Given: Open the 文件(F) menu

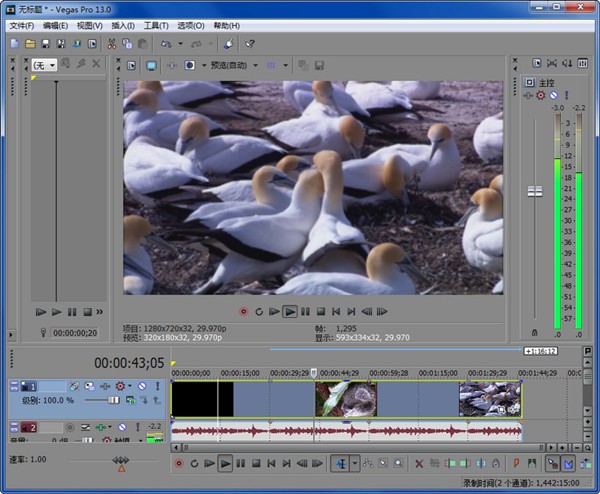Looking at the screenshot, I should pos(22,25).
